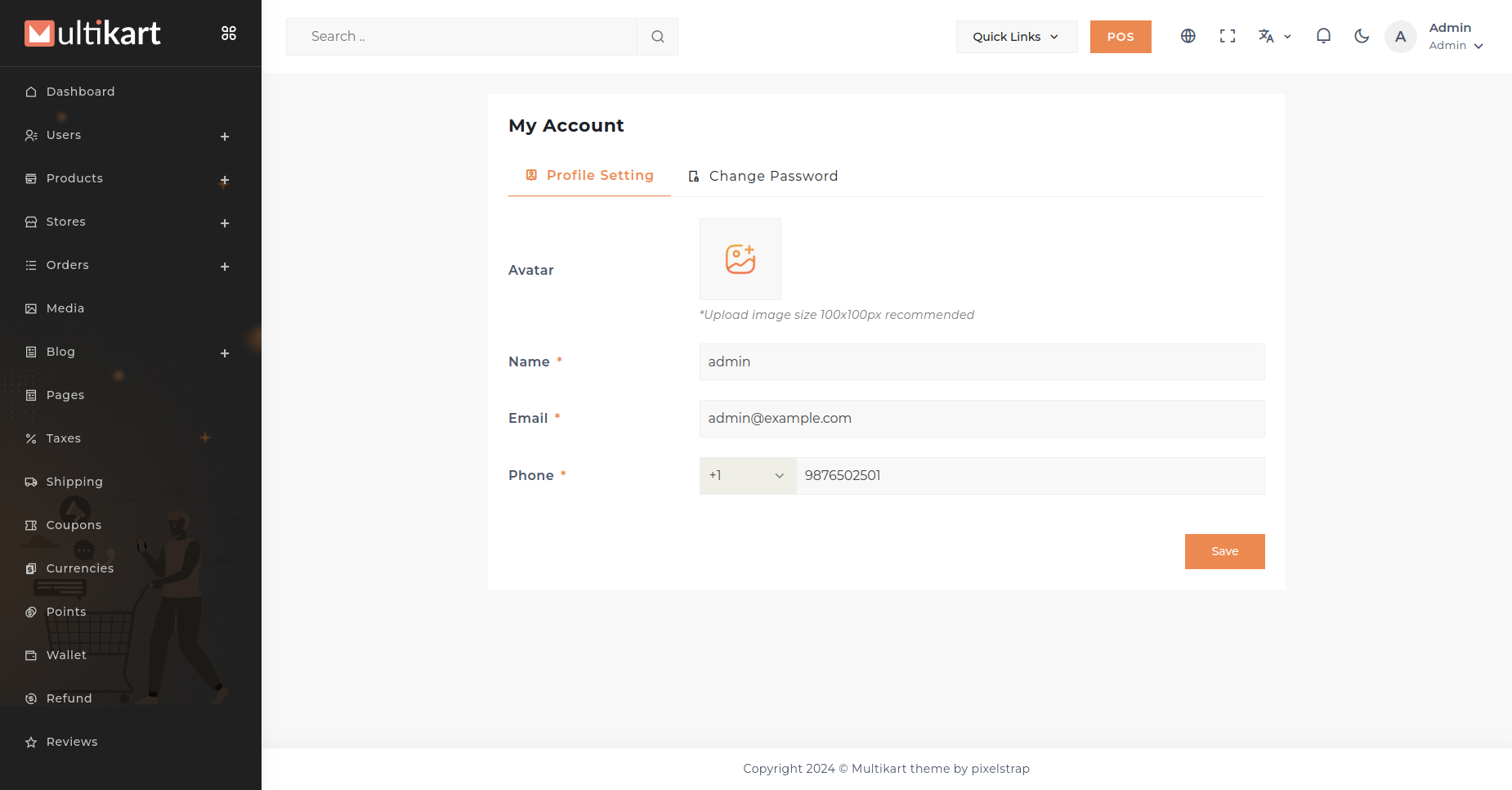Viewport: 1512px width, 790px height.
Task: Open the POS button
Action: click(1120, 37)
